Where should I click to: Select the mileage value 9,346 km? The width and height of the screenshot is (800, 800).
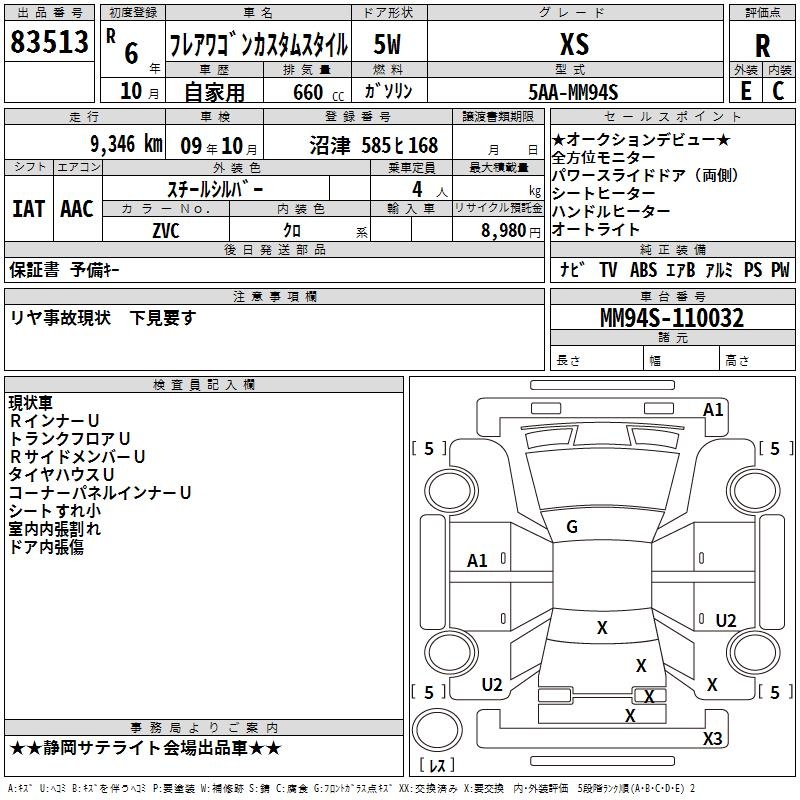125,144
